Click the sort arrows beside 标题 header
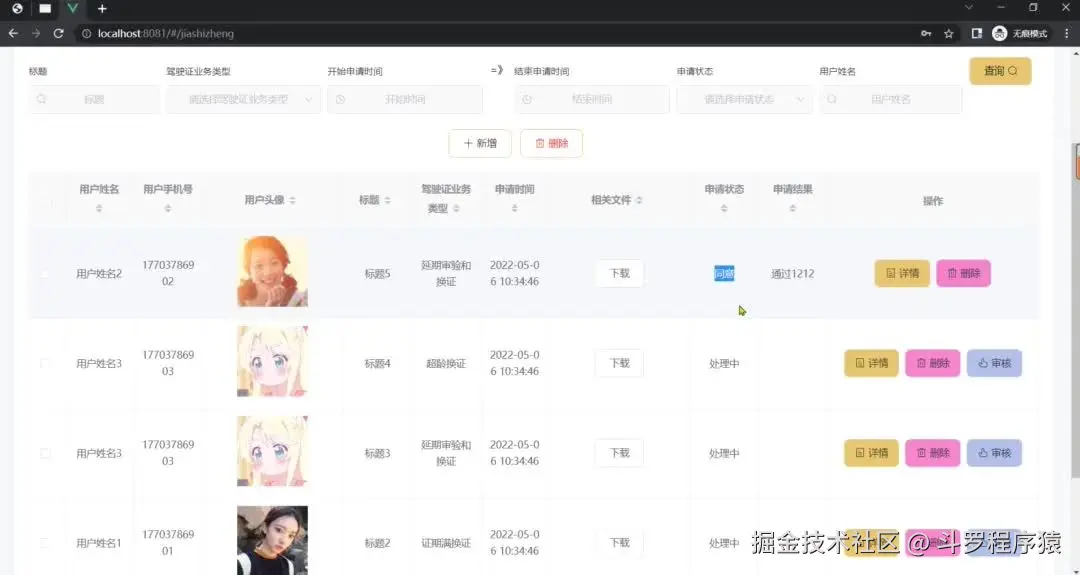Viewport: 1080px width, 575px height. [x=387, y=200]
